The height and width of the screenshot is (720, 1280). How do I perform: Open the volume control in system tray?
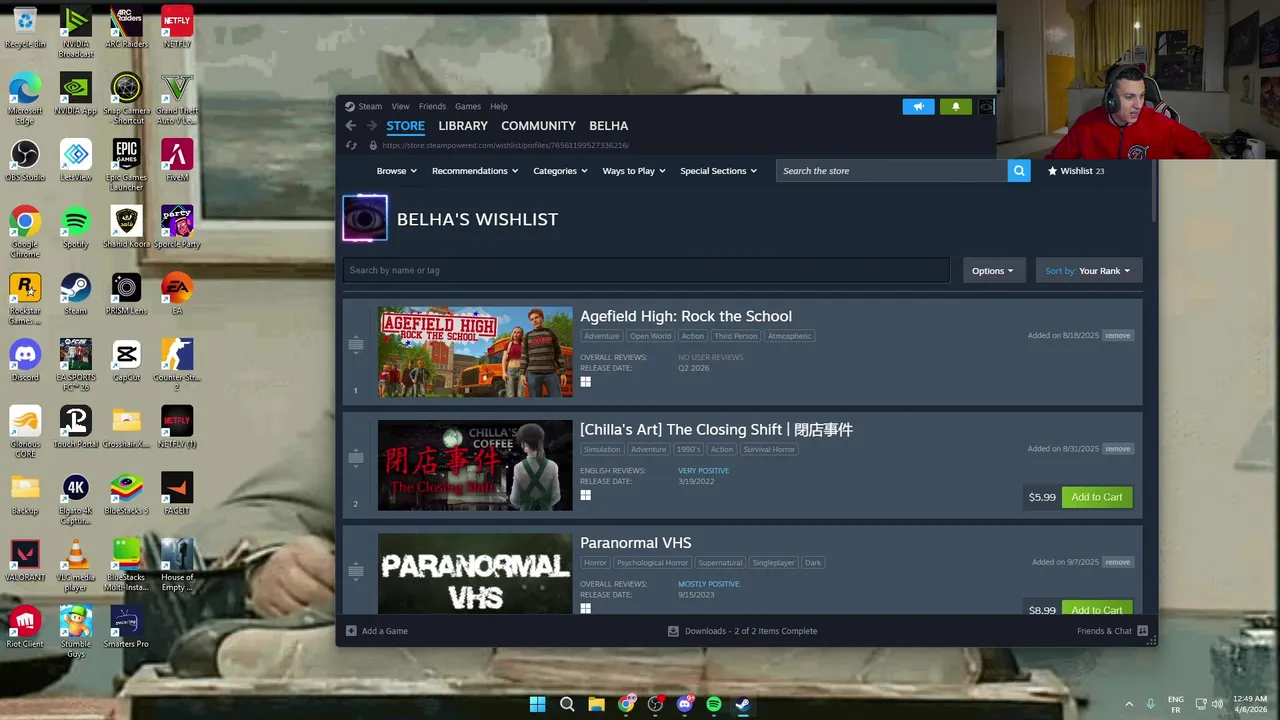(1218, 704)
